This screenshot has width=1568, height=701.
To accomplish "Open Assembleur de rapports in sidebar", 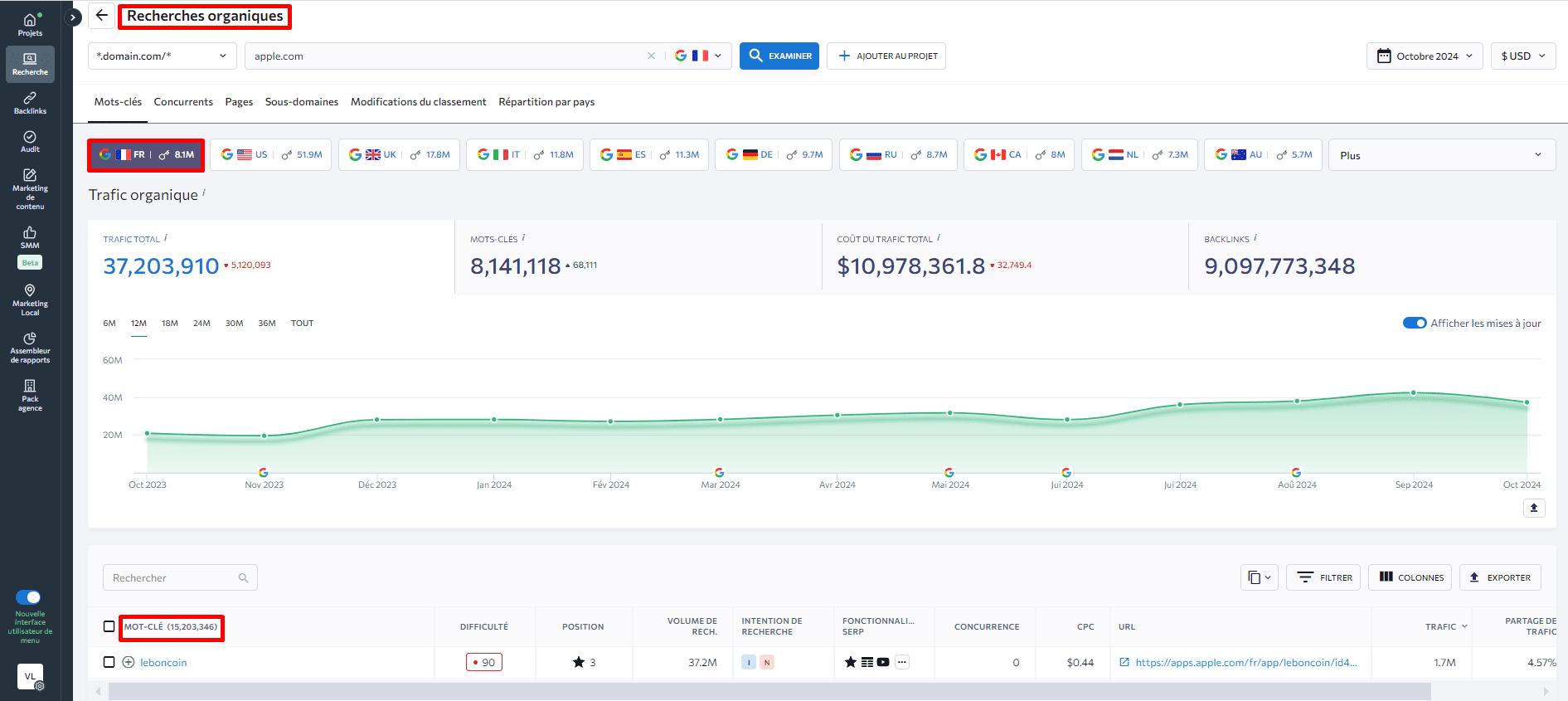I will pyautogui.click(x=30, y=348).
